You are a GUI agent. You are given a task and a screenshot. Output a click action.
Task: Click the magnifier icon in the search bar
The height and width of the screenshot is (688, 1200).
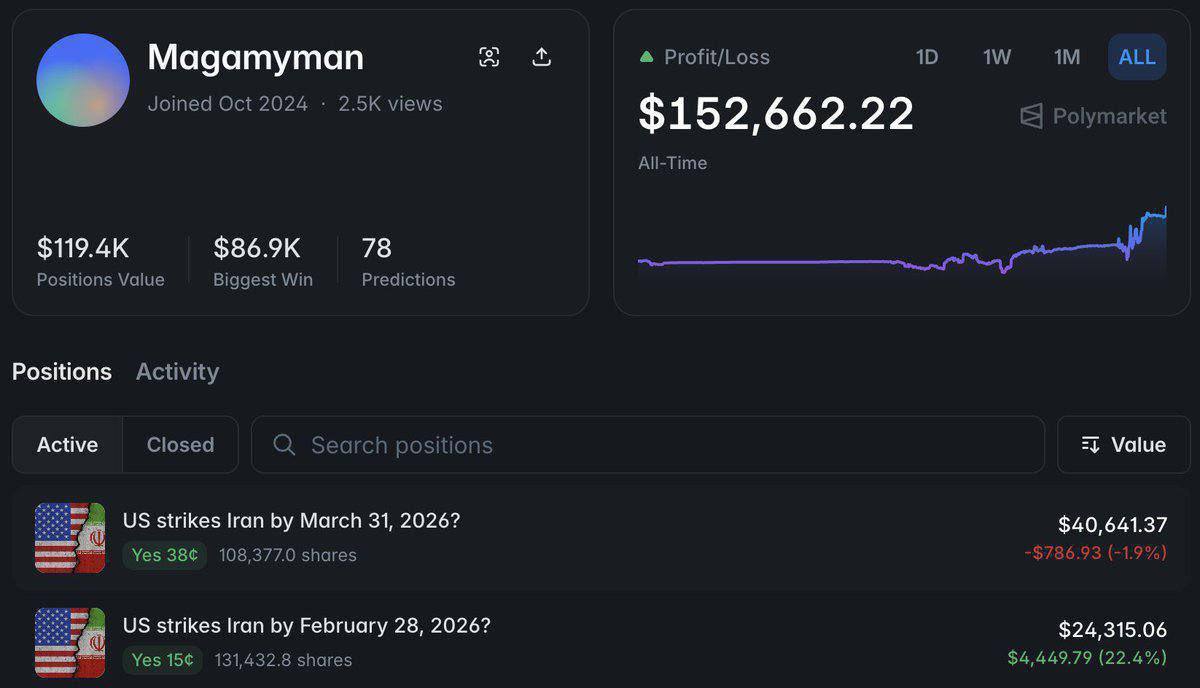tap(284, 444)
